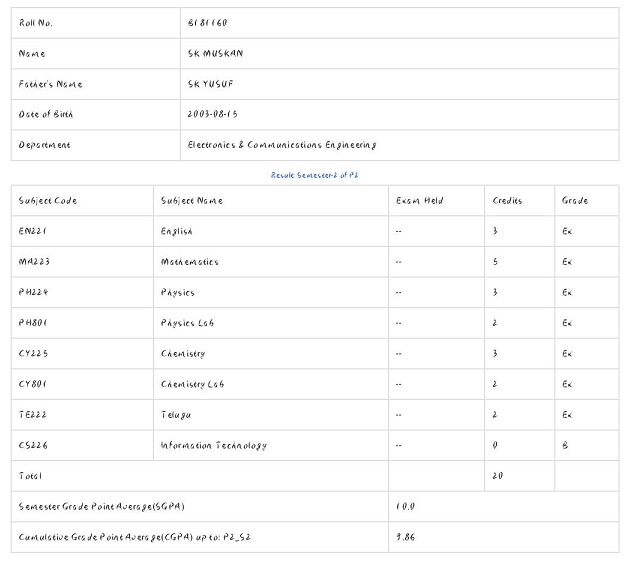The width and height of the screenshot is (631, 561).
Task: Click the CGPA value 9.86
Action: (x=405, y=537)
